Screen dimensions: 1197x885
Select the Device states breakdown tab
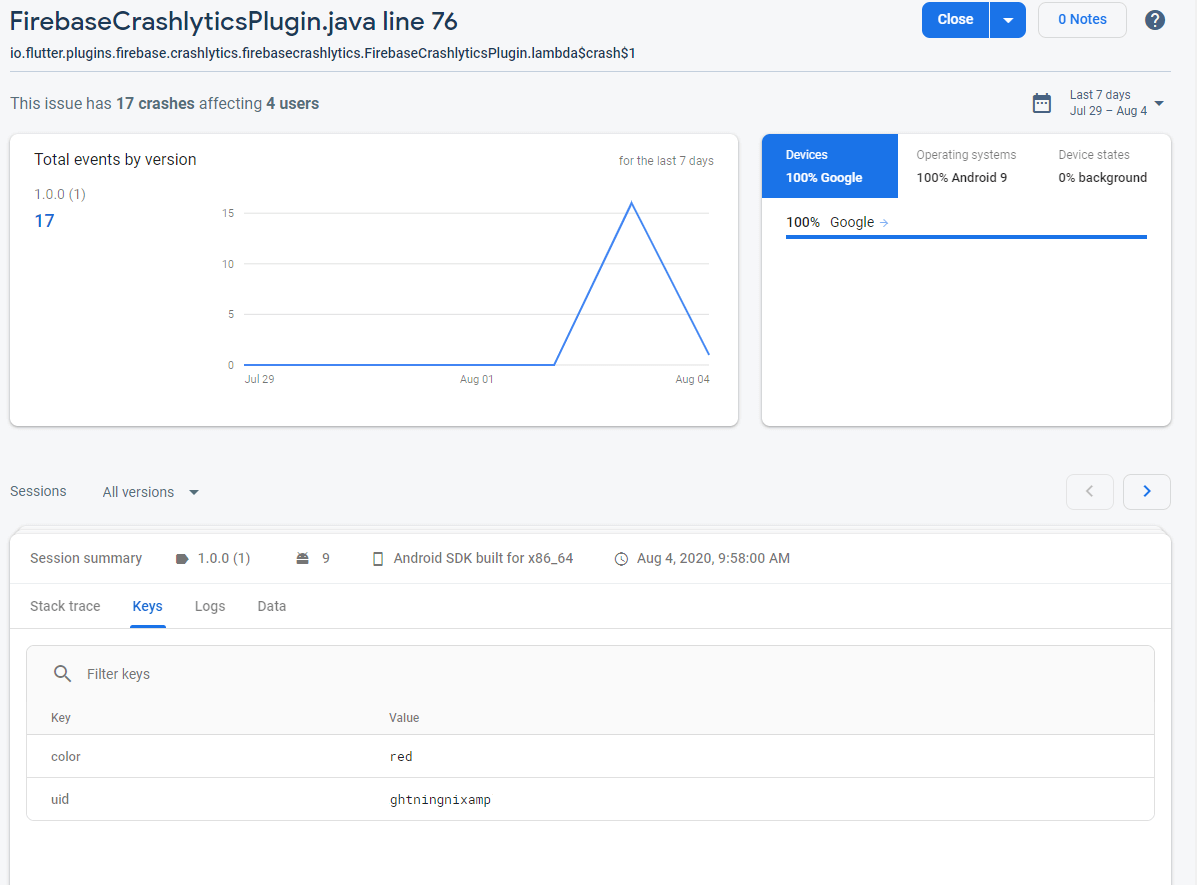pos(1102,166)
